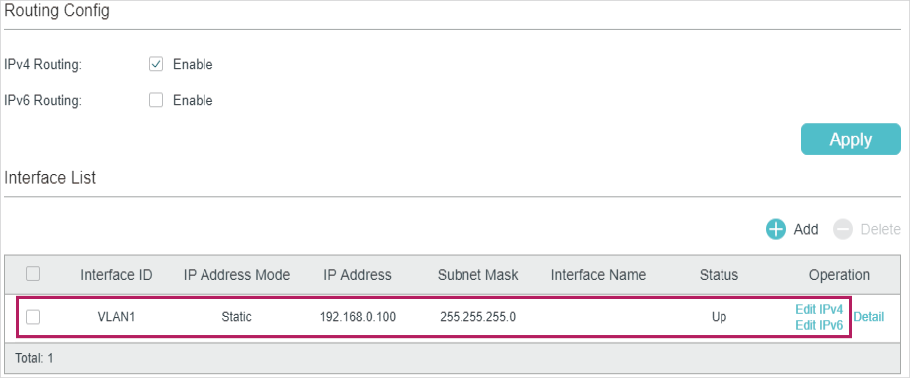Select the VLAN1 interface ID cell

pyautogui.click(x=116, y=317)
